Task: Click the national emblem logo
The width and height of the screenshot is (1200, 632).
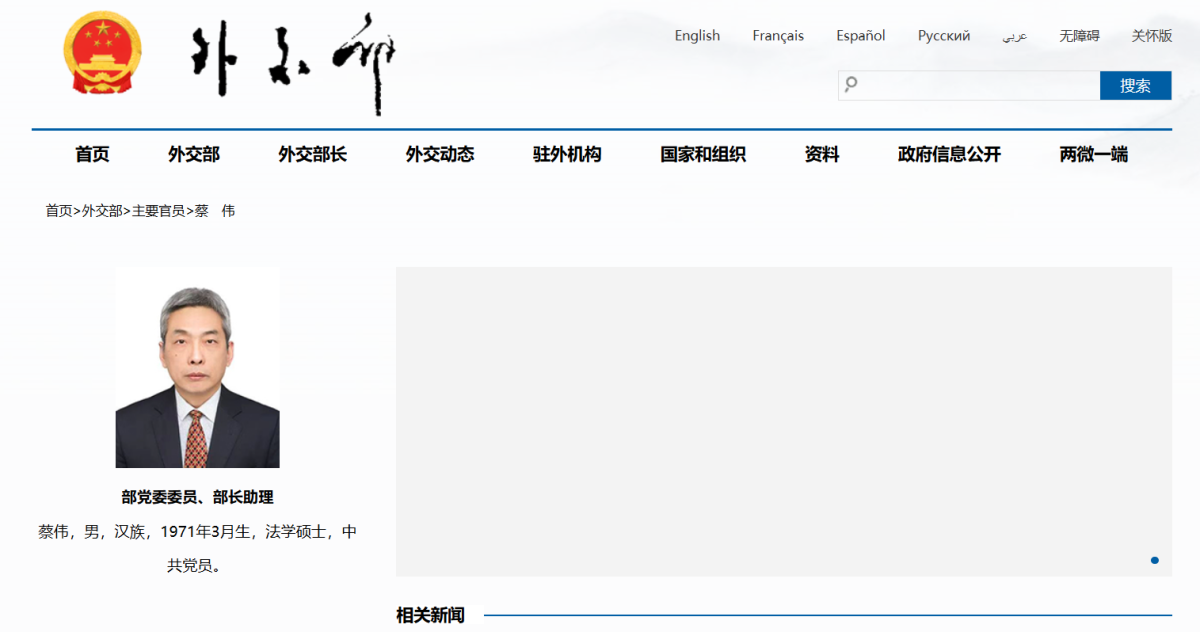Action: pyautogui.click(x=103, y=53)
